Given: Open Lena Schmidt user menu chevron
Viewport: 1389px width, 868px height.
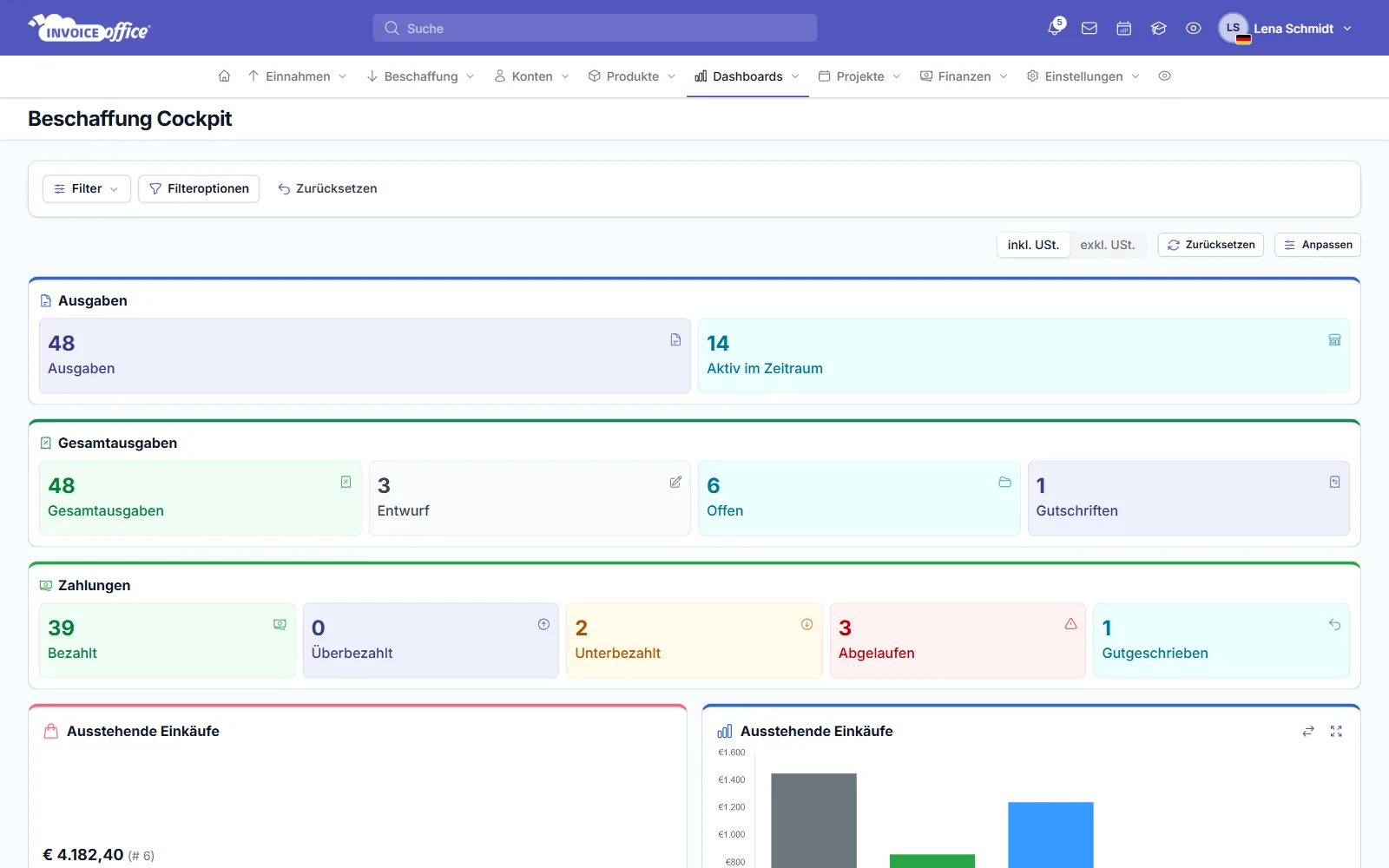Looking at the screenshot, I should click(1347, 29).
